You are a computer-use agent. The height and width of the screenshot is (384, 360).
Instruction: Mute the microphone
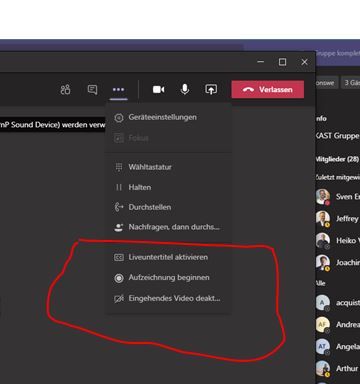coord(185,89)
